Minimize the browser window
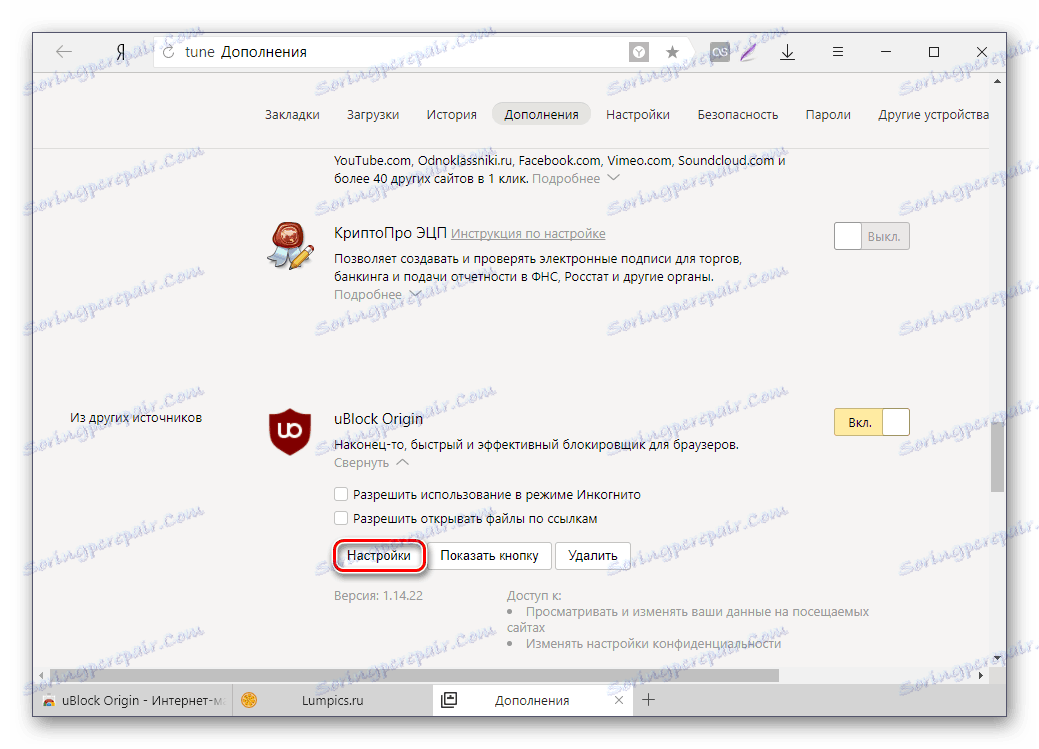 pyautogui.click(x=885, y=52)
